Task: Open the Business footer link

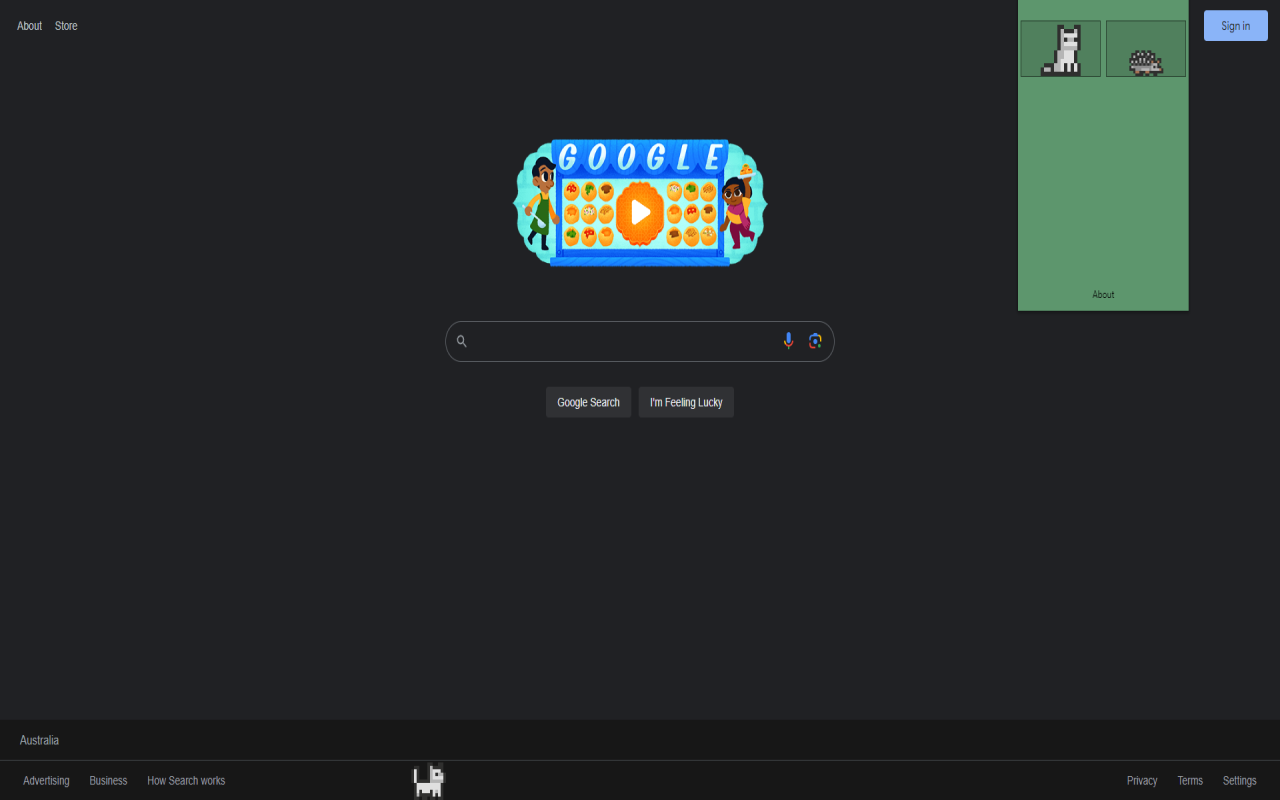Action: [x=108, y=781]
